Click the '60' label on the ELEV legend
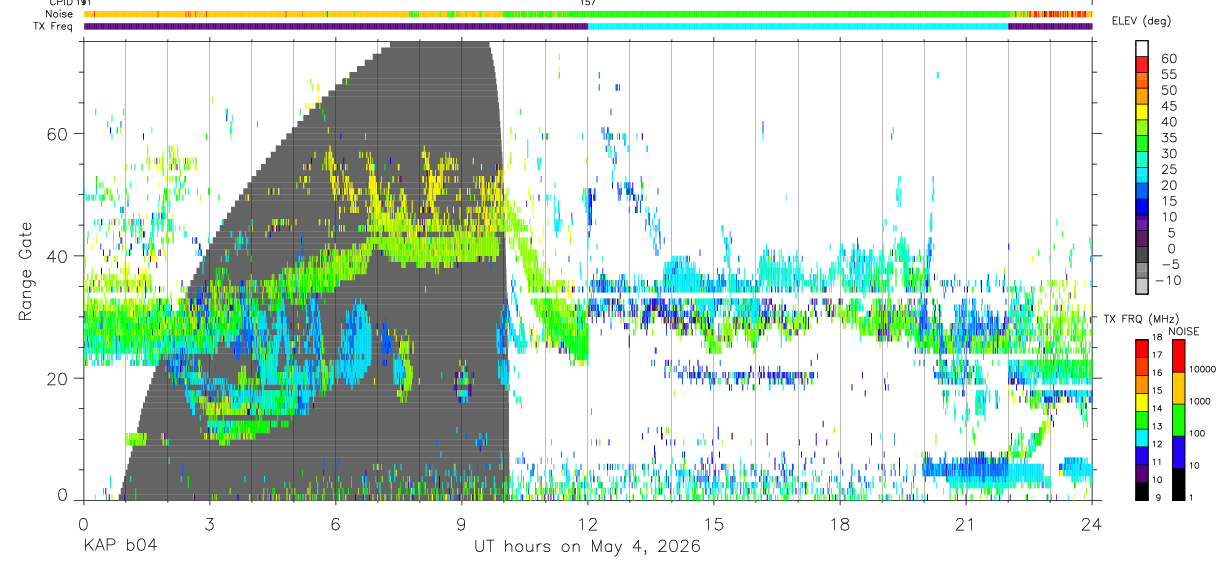1228x567 pixels. click(x=1167, y=57)
